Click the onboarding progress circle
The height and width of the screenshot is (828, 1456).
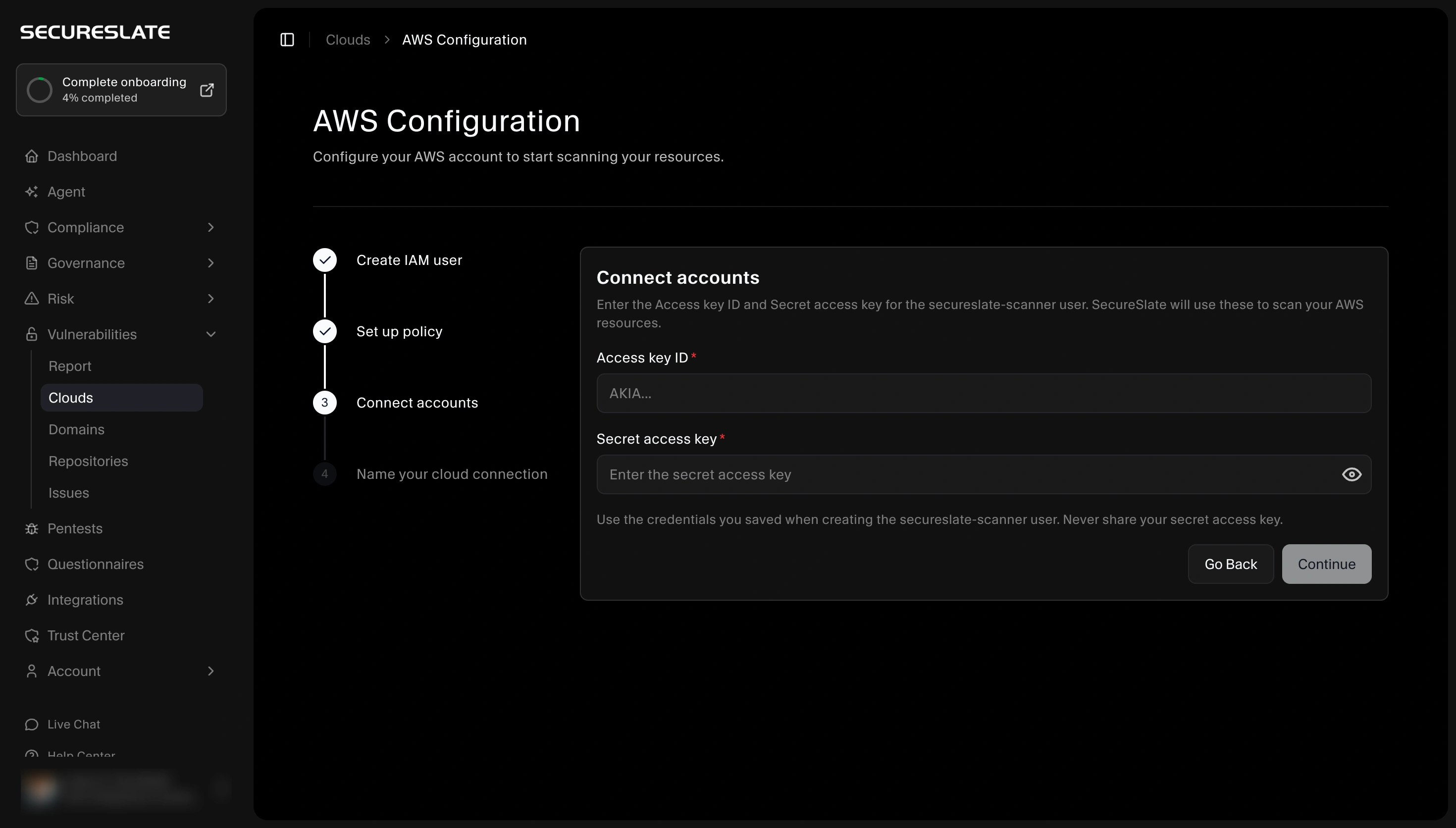[40, 90]
